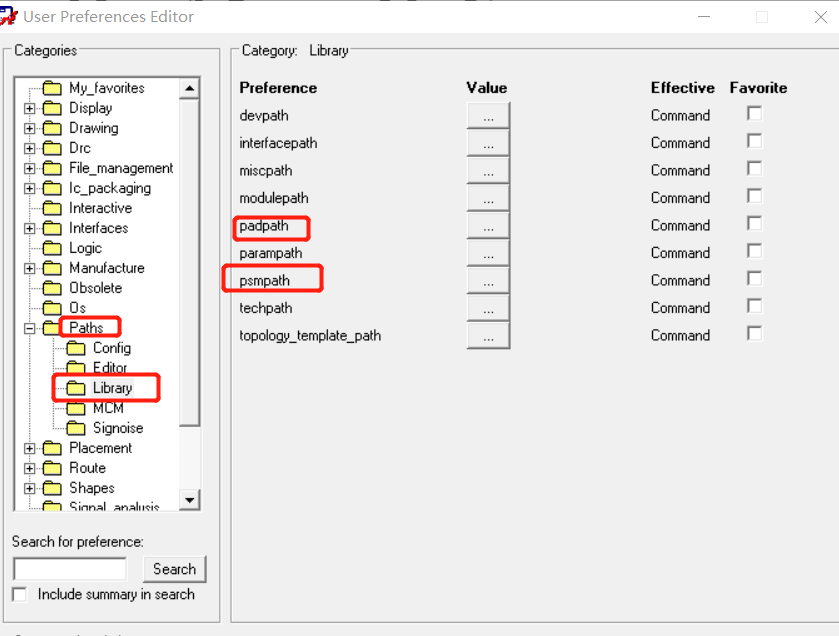Select the Ic_packaging folder icon
This screenshot has height=636, width=839.
[x=52, y=188]
